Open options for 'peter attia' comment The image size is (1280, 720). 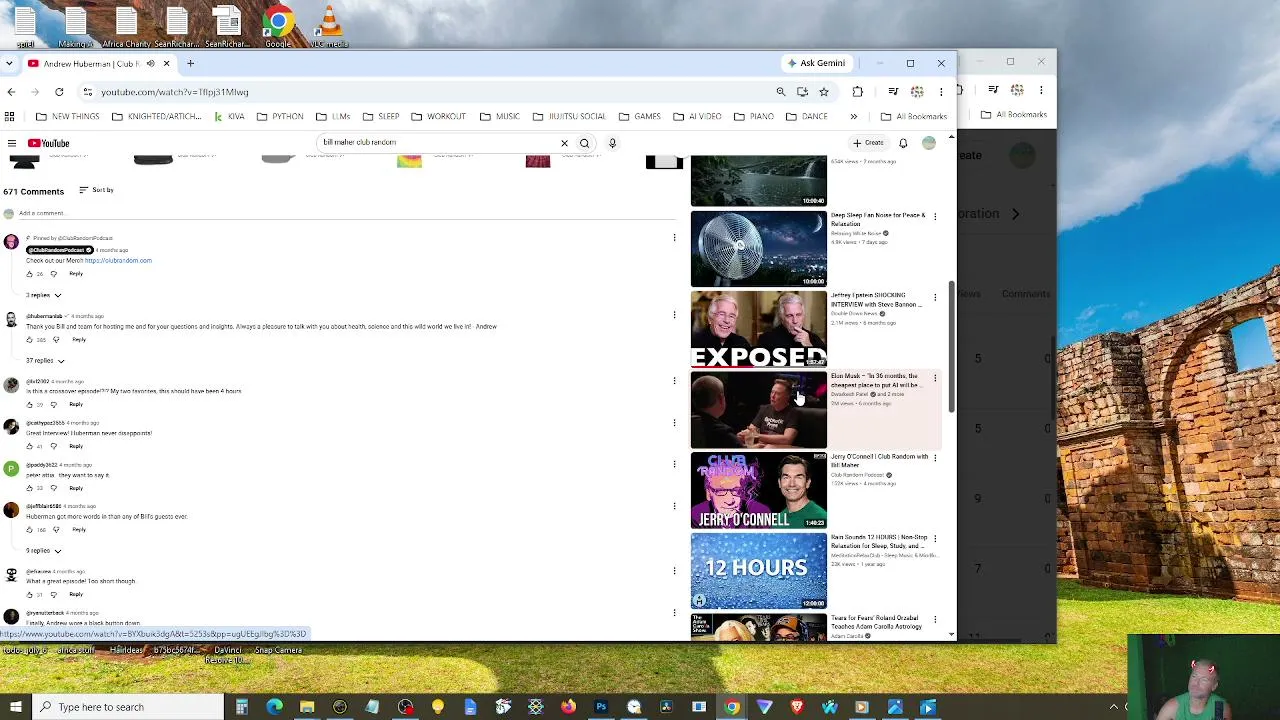click(674, 464)
